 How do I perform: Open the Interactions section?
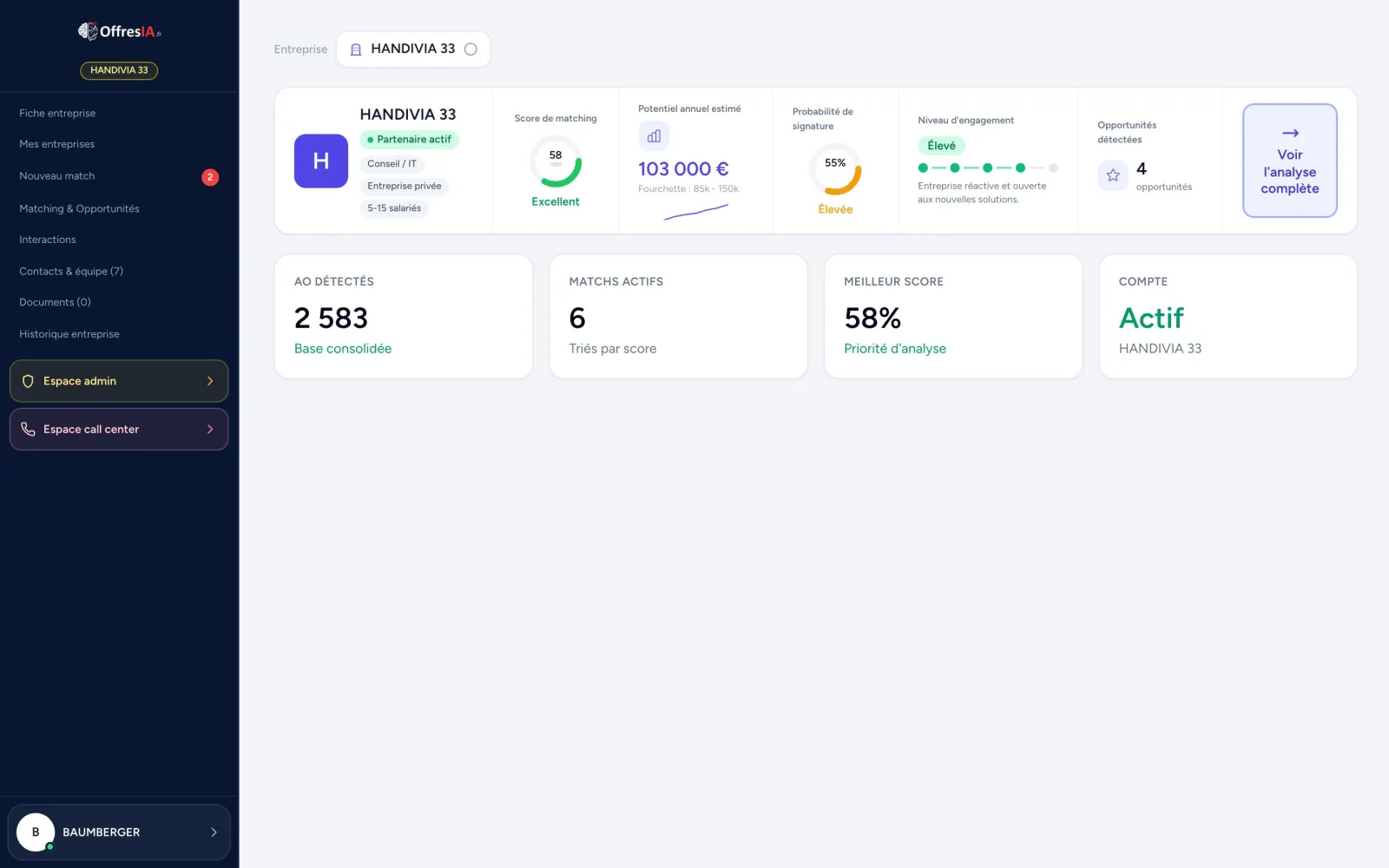48,240
